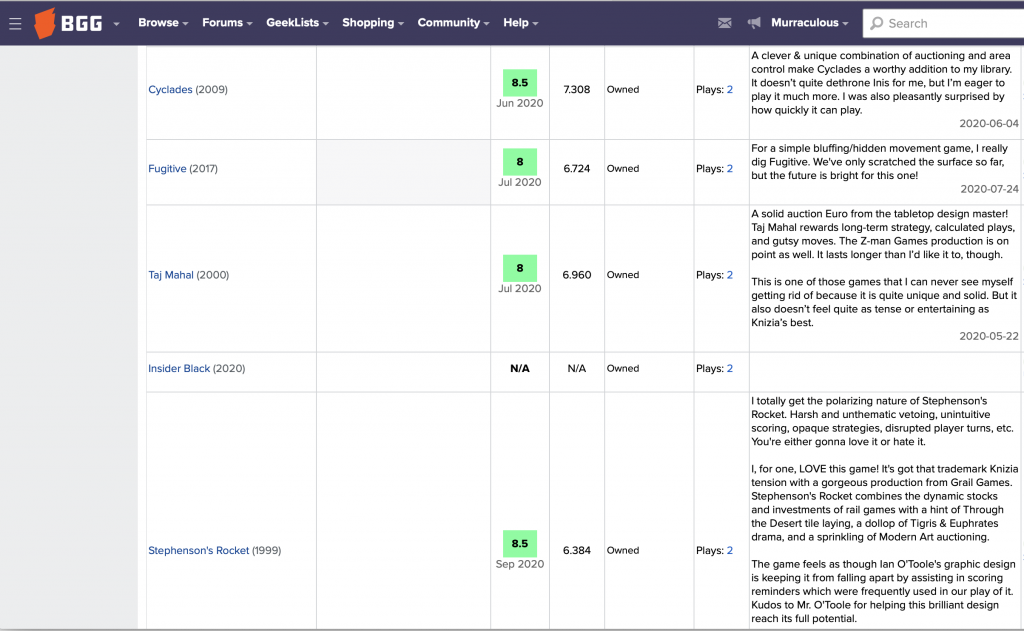Click the Owned status in Taj Mahal row
This screenshot has height=631, width=1024.
pyautogui.click(x=623, y=275)
